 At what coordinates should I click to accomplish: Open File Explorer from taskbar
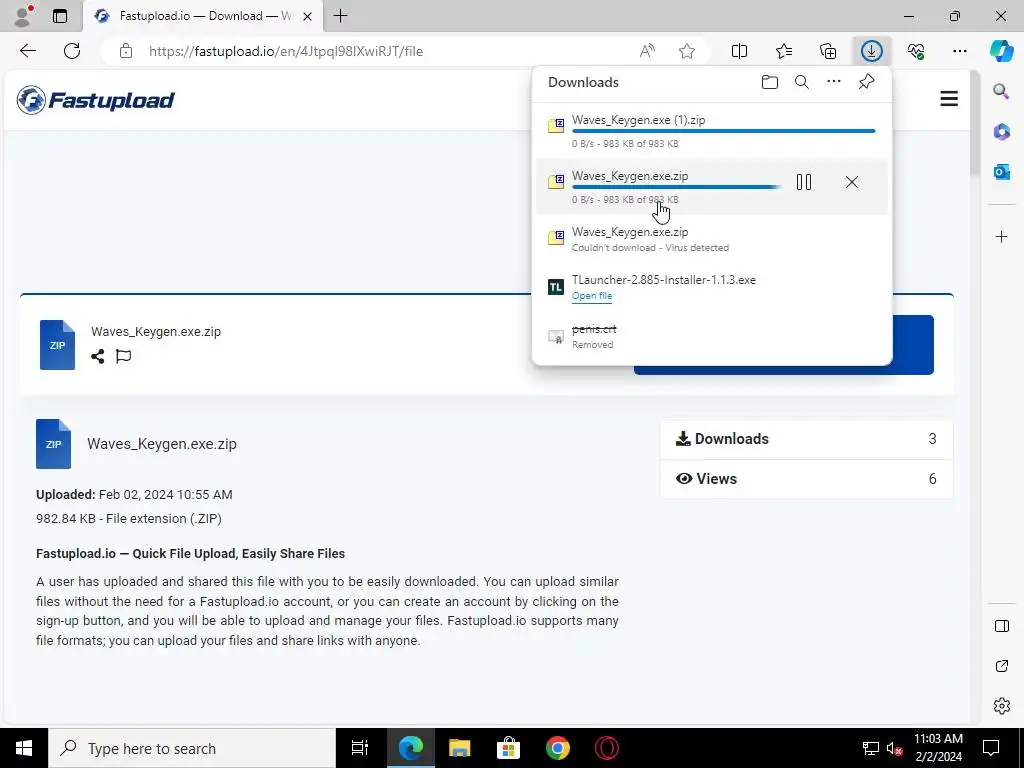click(460, 748)
